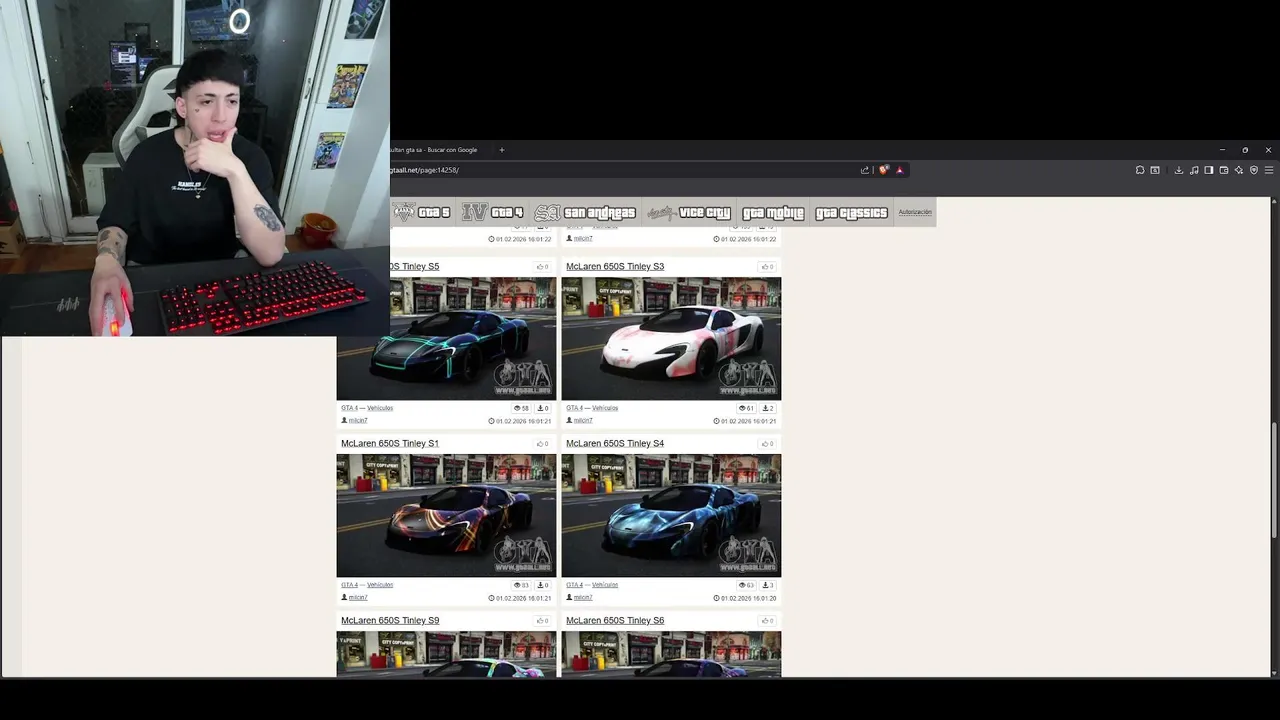Like the McLaren 650S Tinley S4 post
The image size is (1280, 720).
(768, 444)
